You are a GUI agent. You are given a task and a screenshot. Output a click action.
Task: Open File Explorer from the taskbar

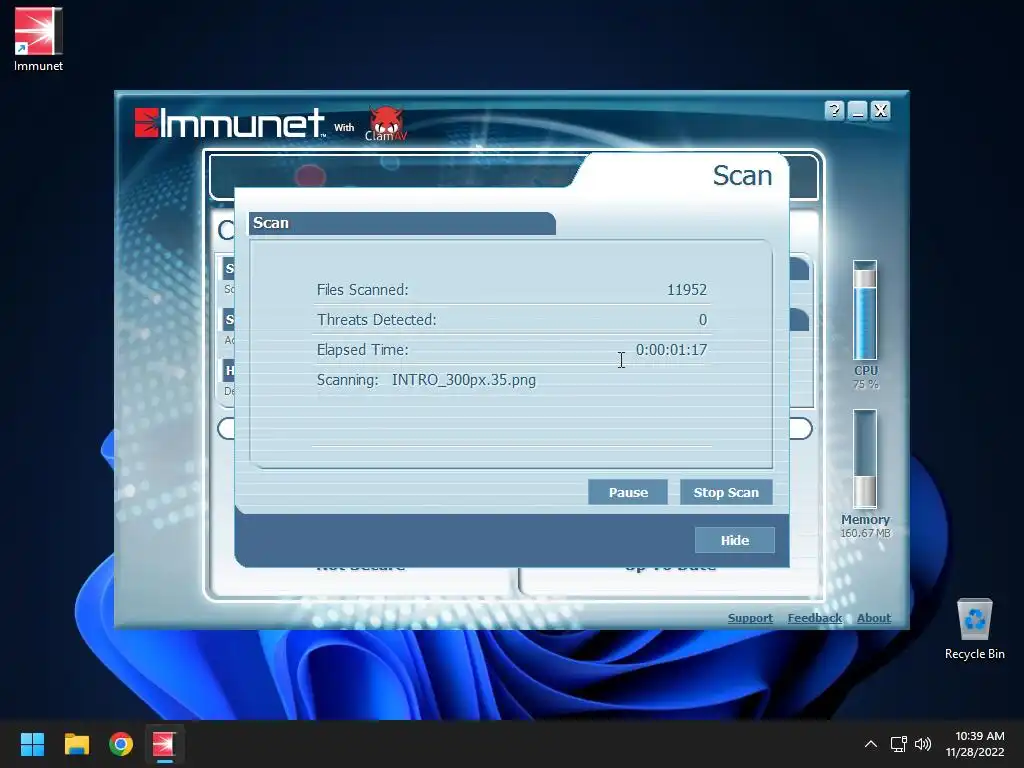point(76,744)
